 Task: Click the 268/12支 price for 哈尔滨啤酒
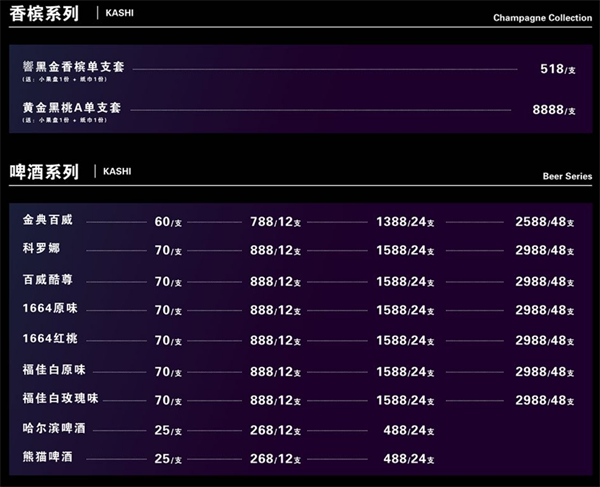click(x=276, y=430)
